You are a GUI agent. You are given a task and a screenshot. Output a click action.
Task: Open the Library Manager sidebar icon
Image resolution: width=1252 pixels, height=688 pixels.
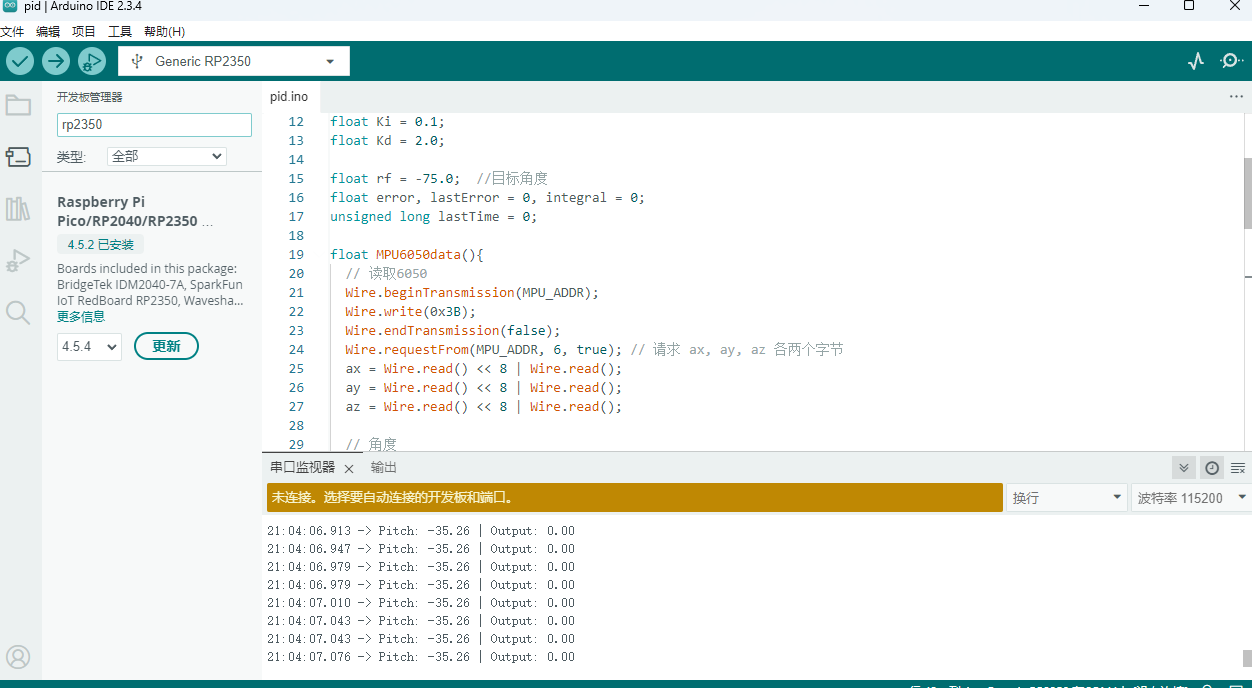[18, 209]
